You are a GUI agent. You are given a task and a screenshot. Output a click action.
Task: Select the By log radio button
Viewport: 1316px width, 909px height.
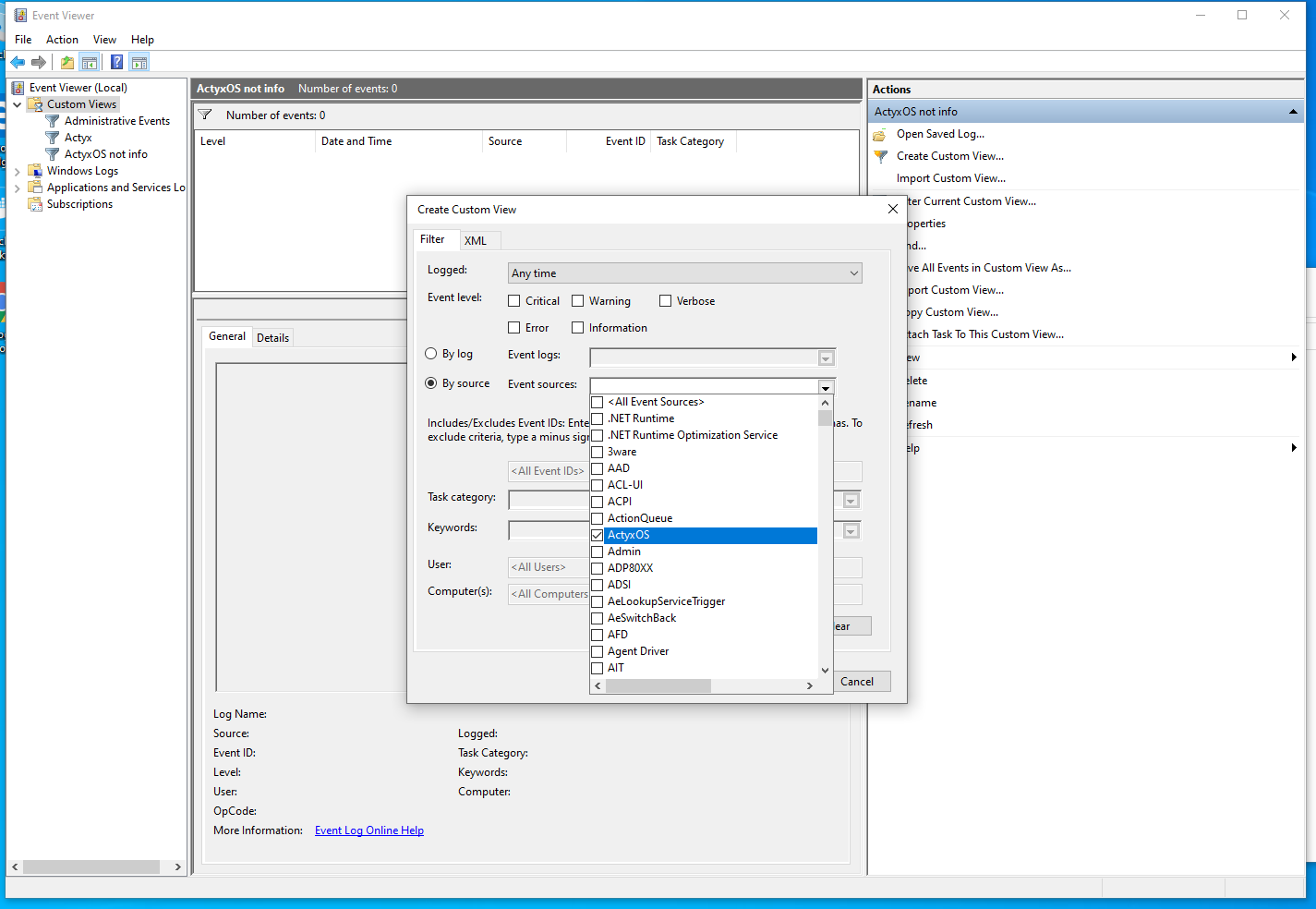click(431, 354)
